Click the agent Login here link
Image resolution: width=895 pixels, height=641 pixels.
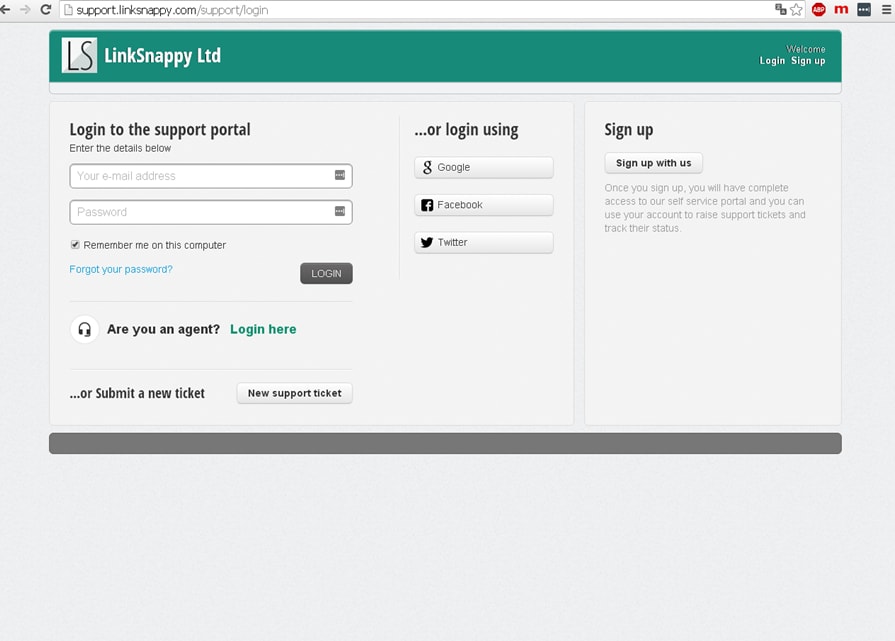(263, 329)
